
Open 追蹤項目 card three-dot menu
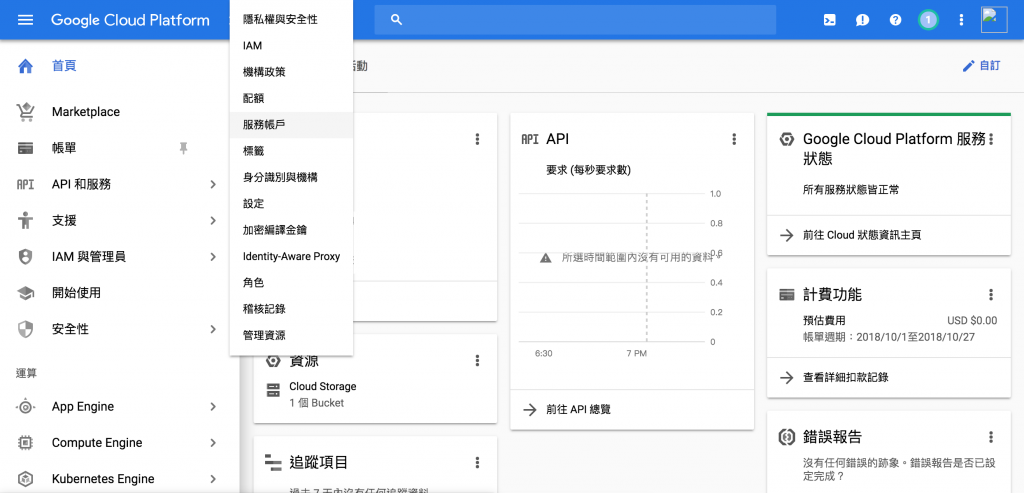(x=477, y=462)
